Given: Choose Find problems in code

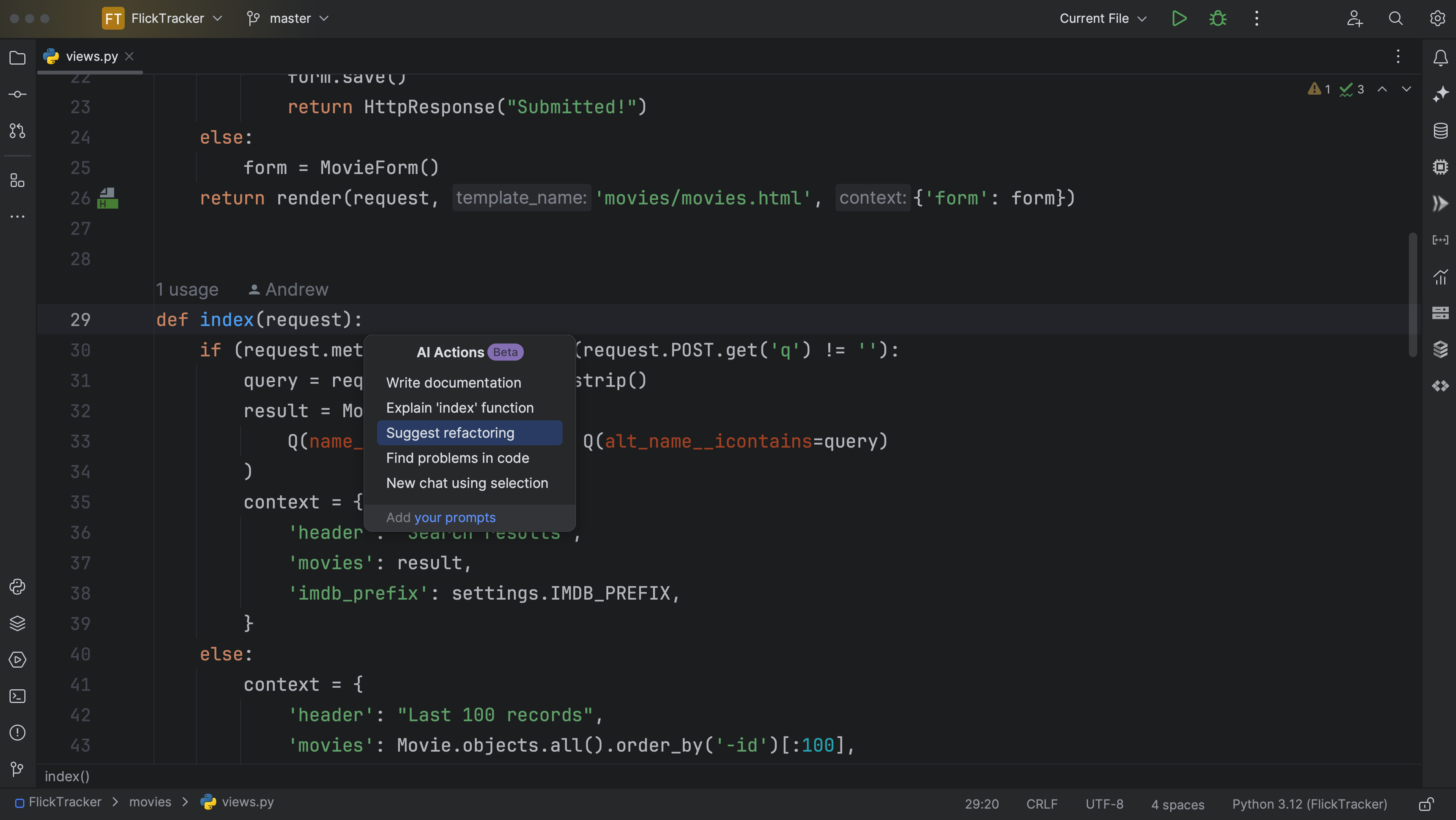Looking at the screenshot, I should pyautogui.click(x=457, y=458).
